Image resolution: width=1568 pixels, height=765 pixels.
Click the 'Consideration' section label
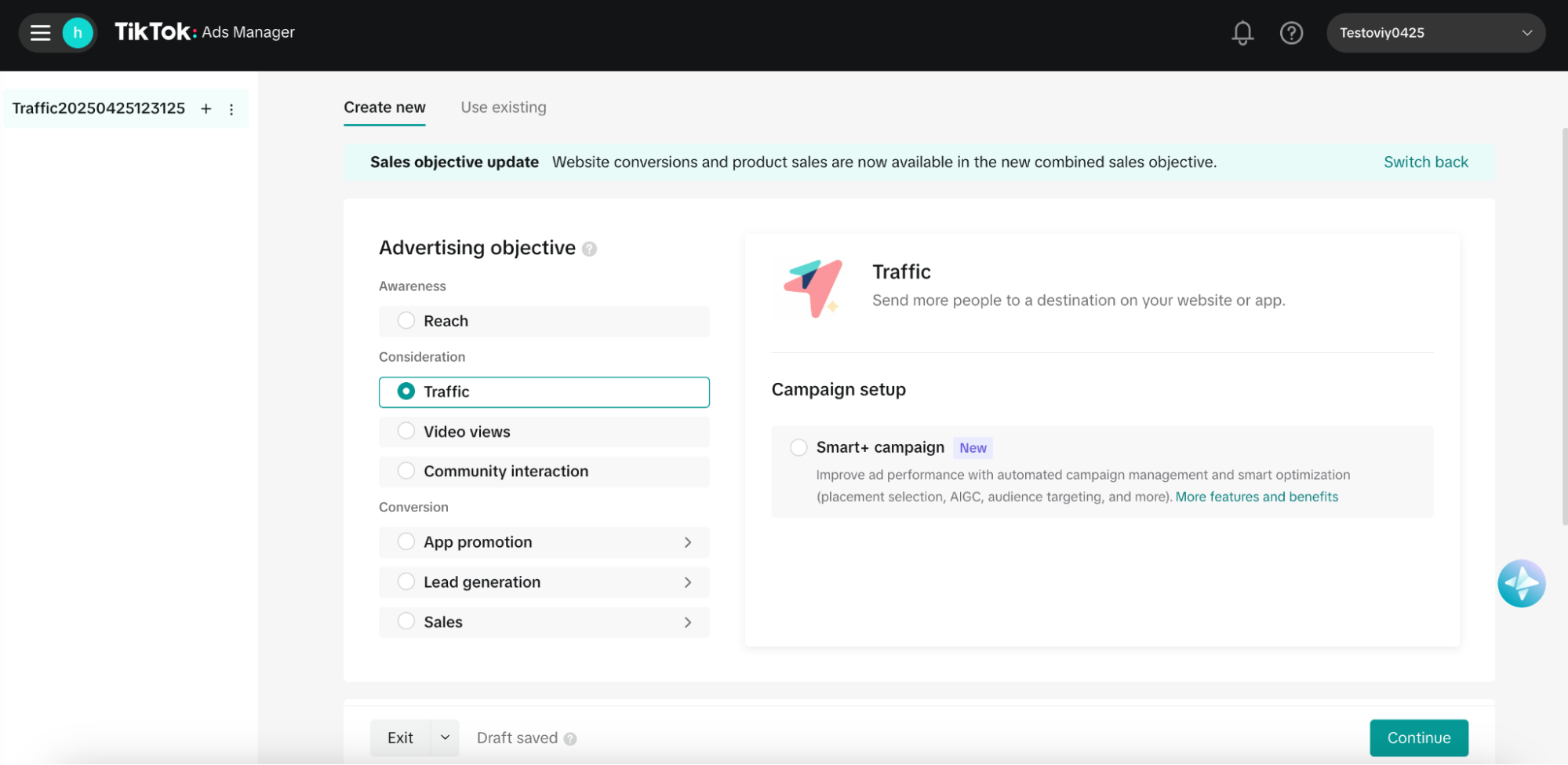422,357
